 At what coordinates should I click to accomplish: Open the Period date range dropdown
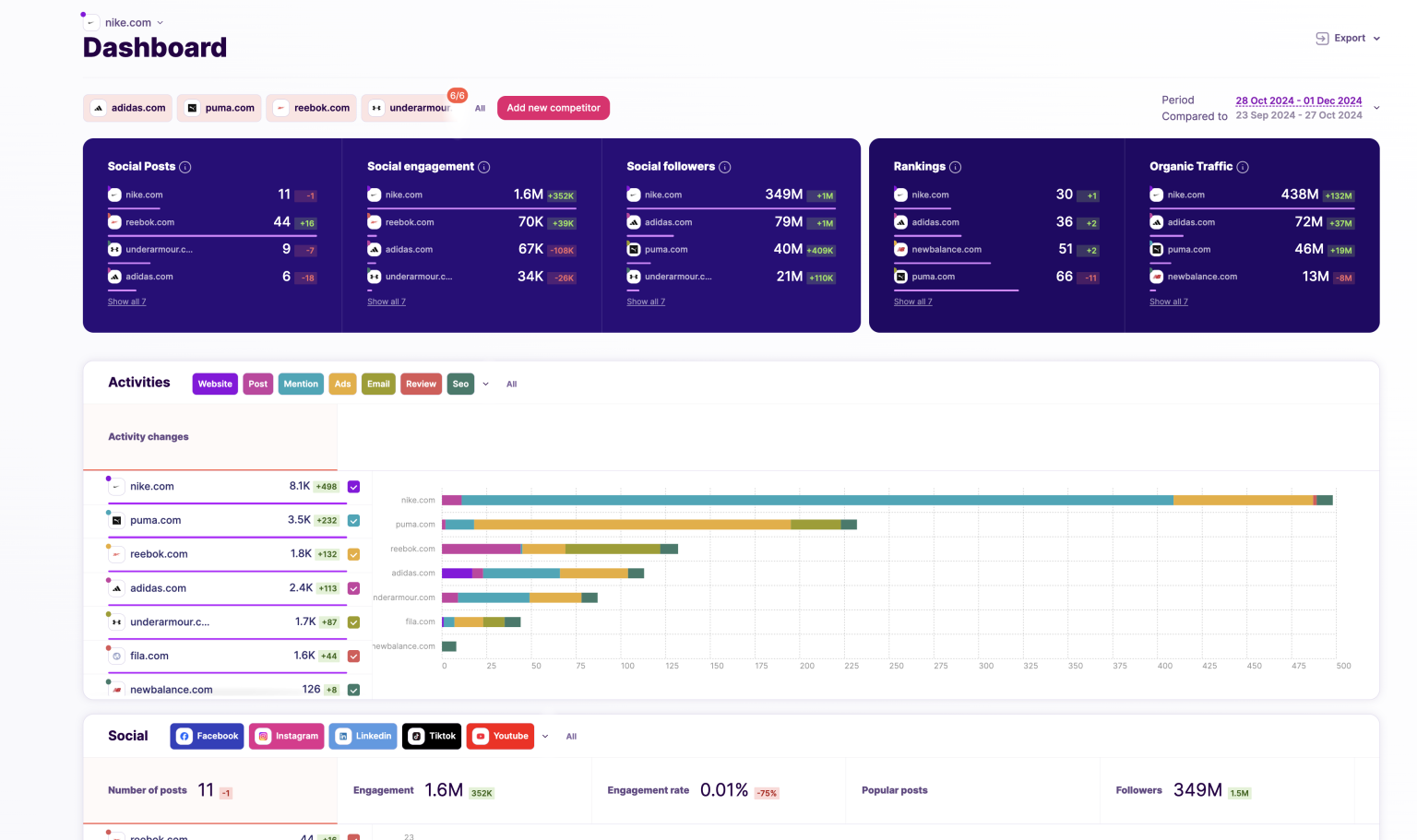(x=1376, y=107)
